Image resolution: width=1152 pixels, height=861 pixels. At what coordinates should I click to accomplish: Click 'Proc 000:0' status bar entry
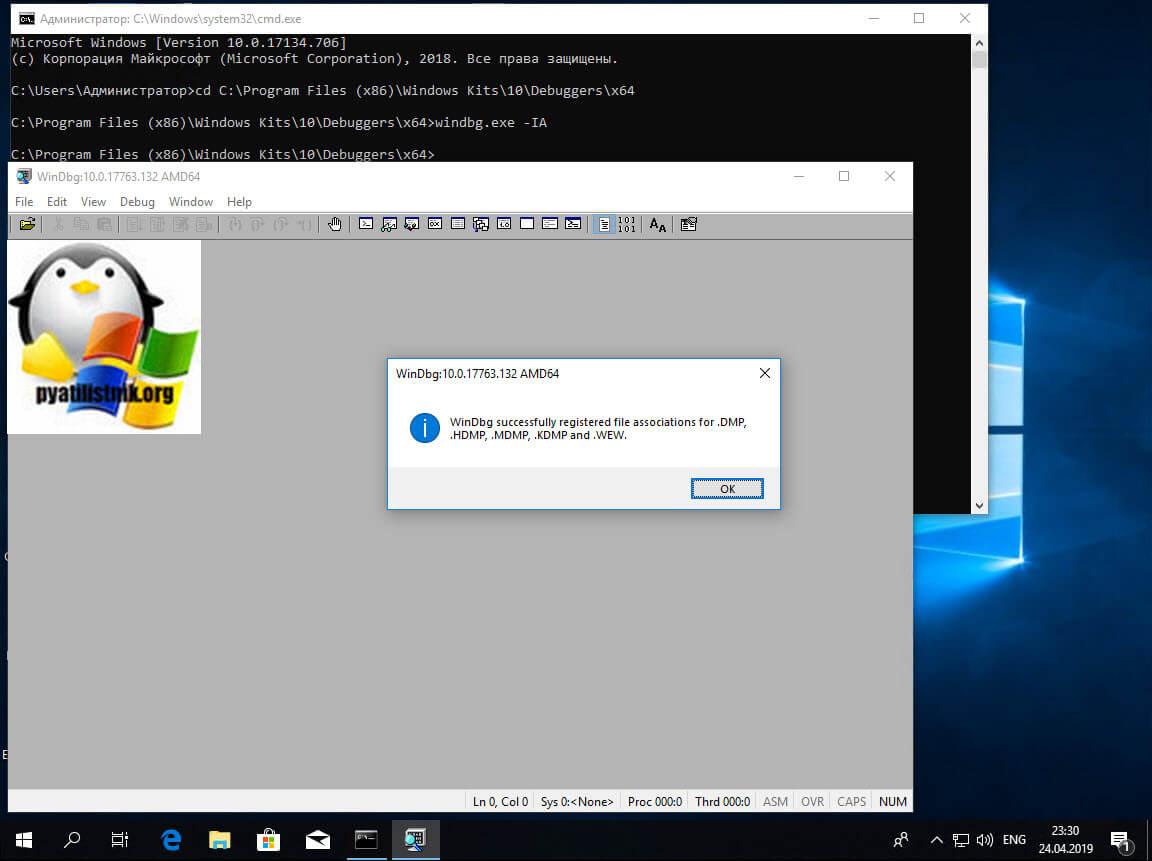click(x=655, y=801)
